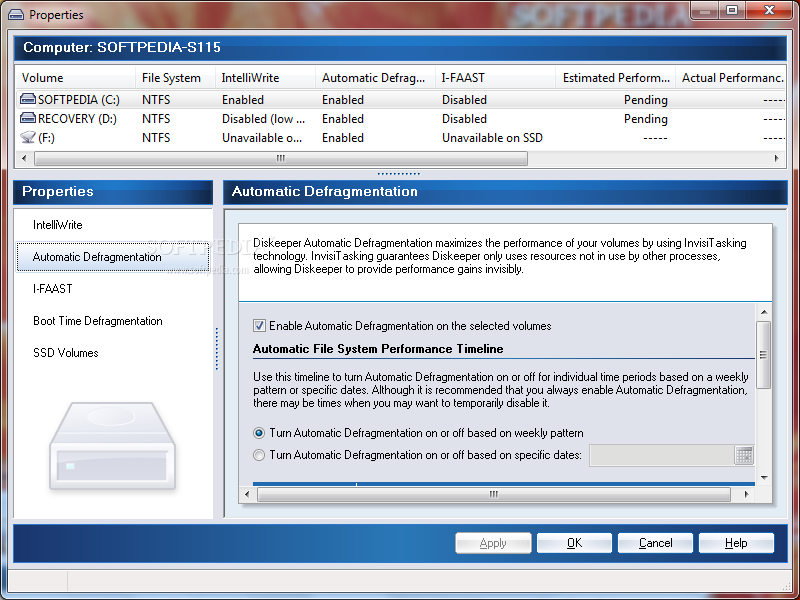This screenshot has width=800, height=600.
Task: Click the vertical splitter grip beside Properties pane
Action: point(217,349)
